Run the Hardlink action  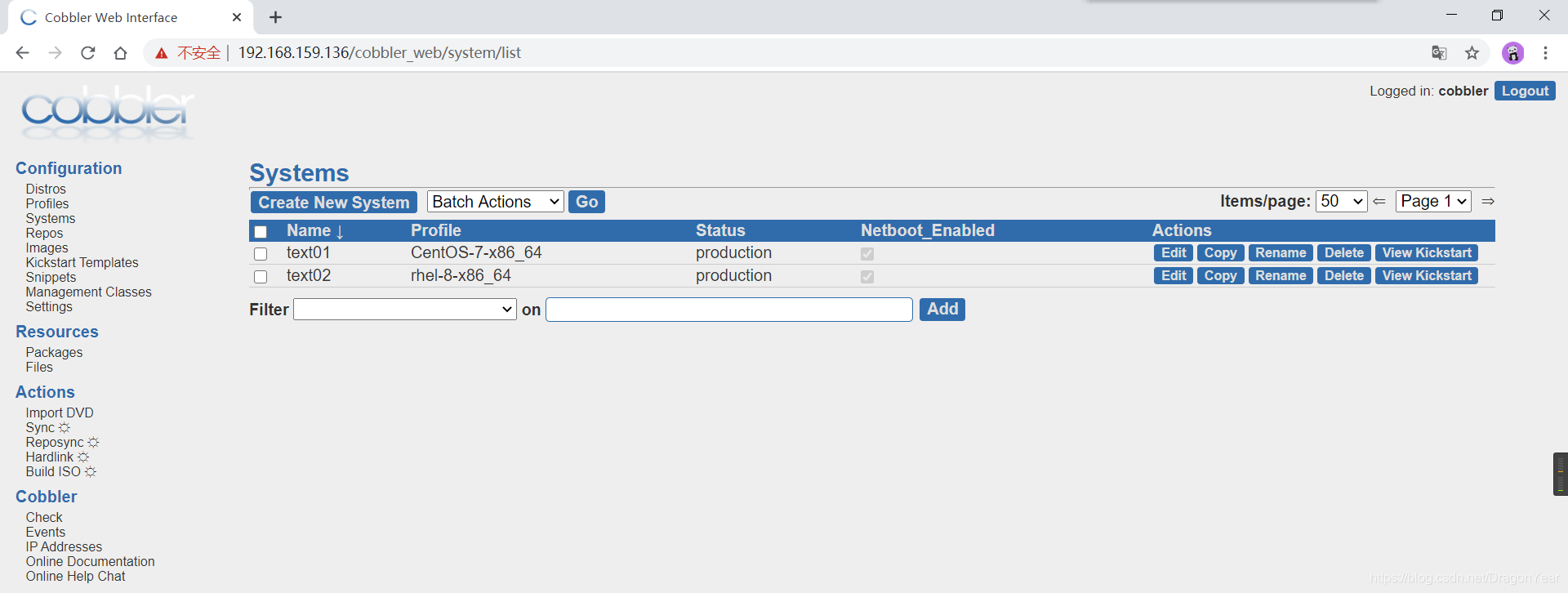click(x=57, y=457)
